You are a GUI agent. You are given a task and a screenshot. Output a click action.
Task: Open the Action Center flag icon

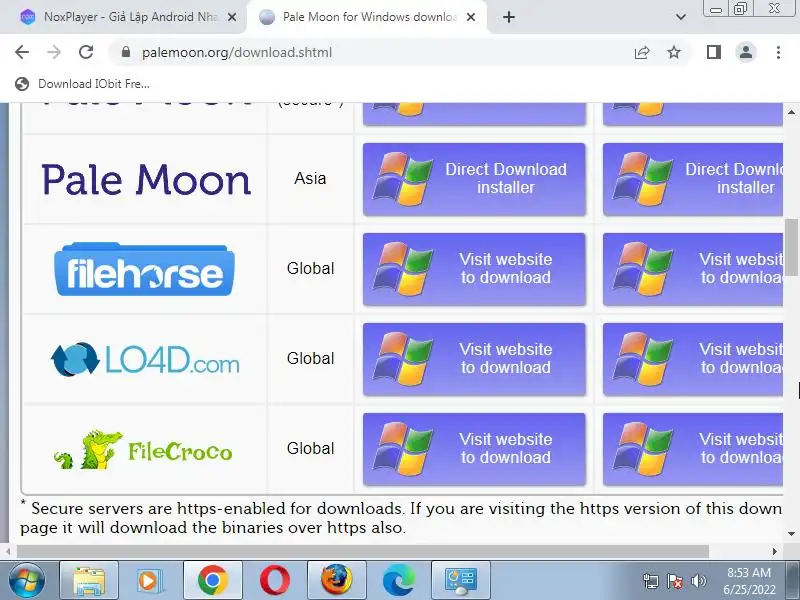click(674, 581)
